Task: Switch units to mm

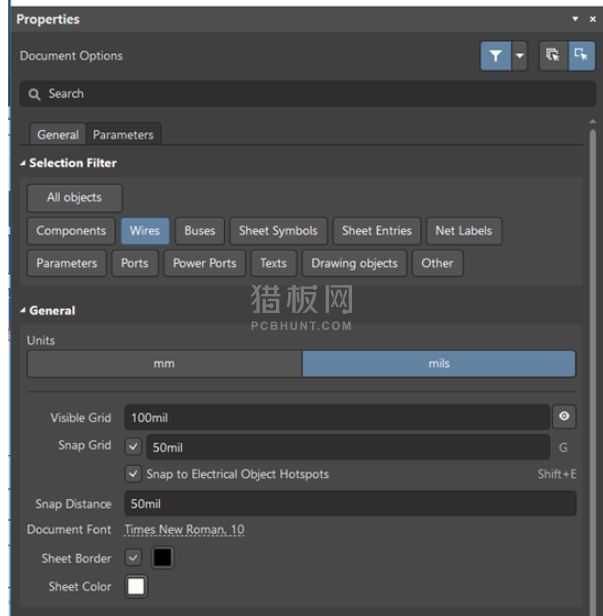Action: 164,364
